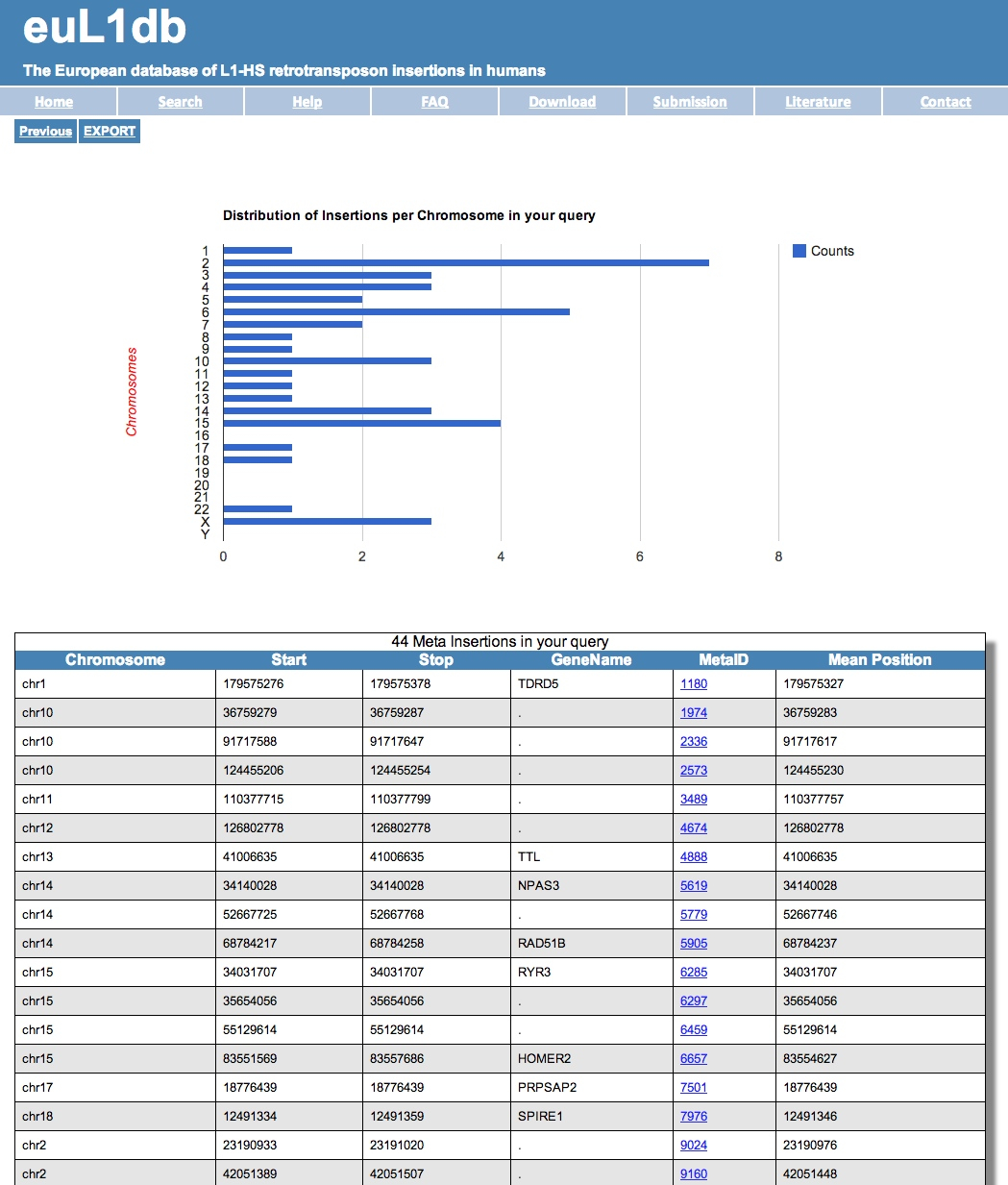Follow MetaID link 6657 for HOMER2
This screenshot has width=1008, height=1185.
[x=693, y=1059]
